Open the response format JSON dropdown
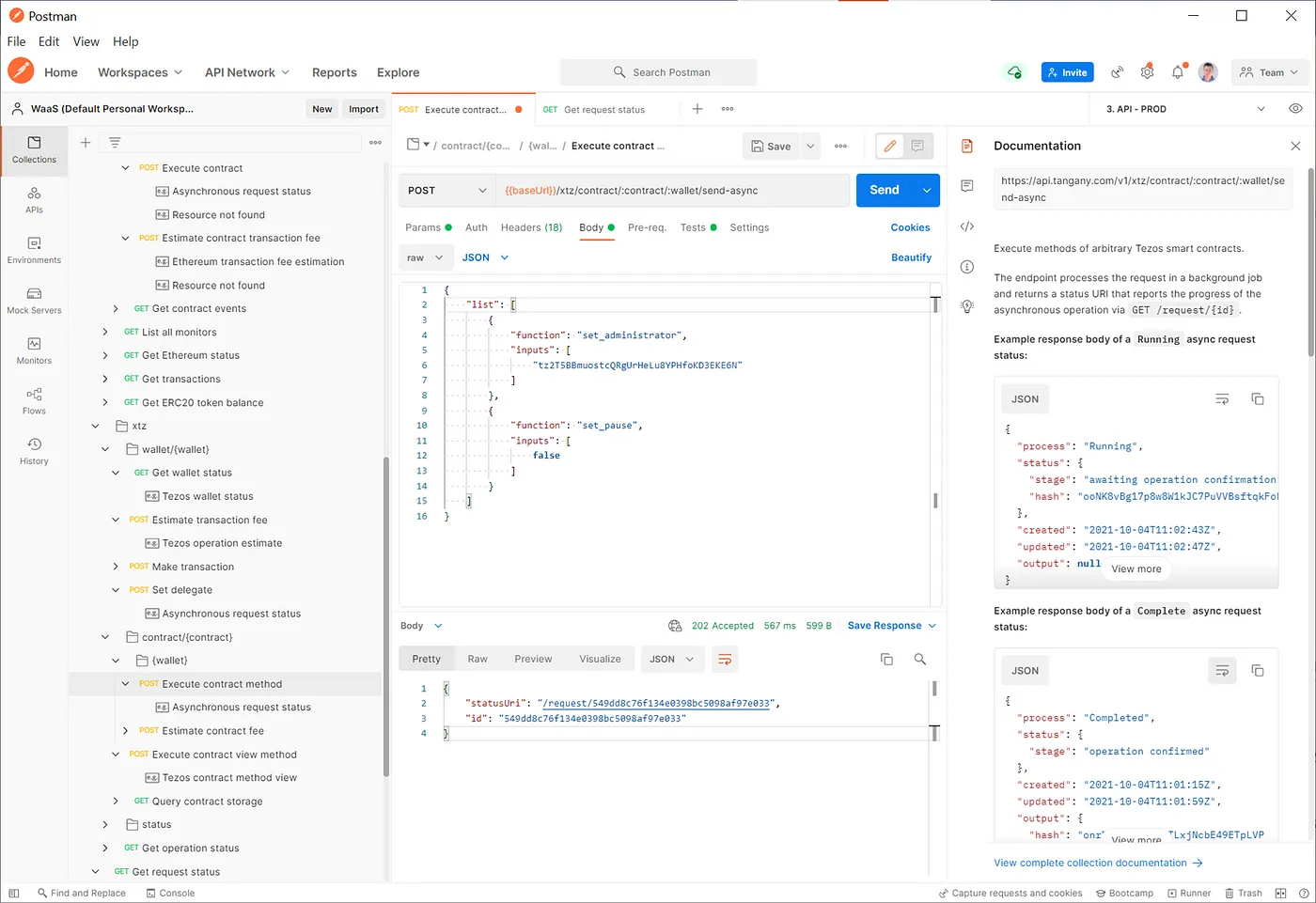This screenshot has width=1316, height=903. pyautogui.click(x=671, y=660)
